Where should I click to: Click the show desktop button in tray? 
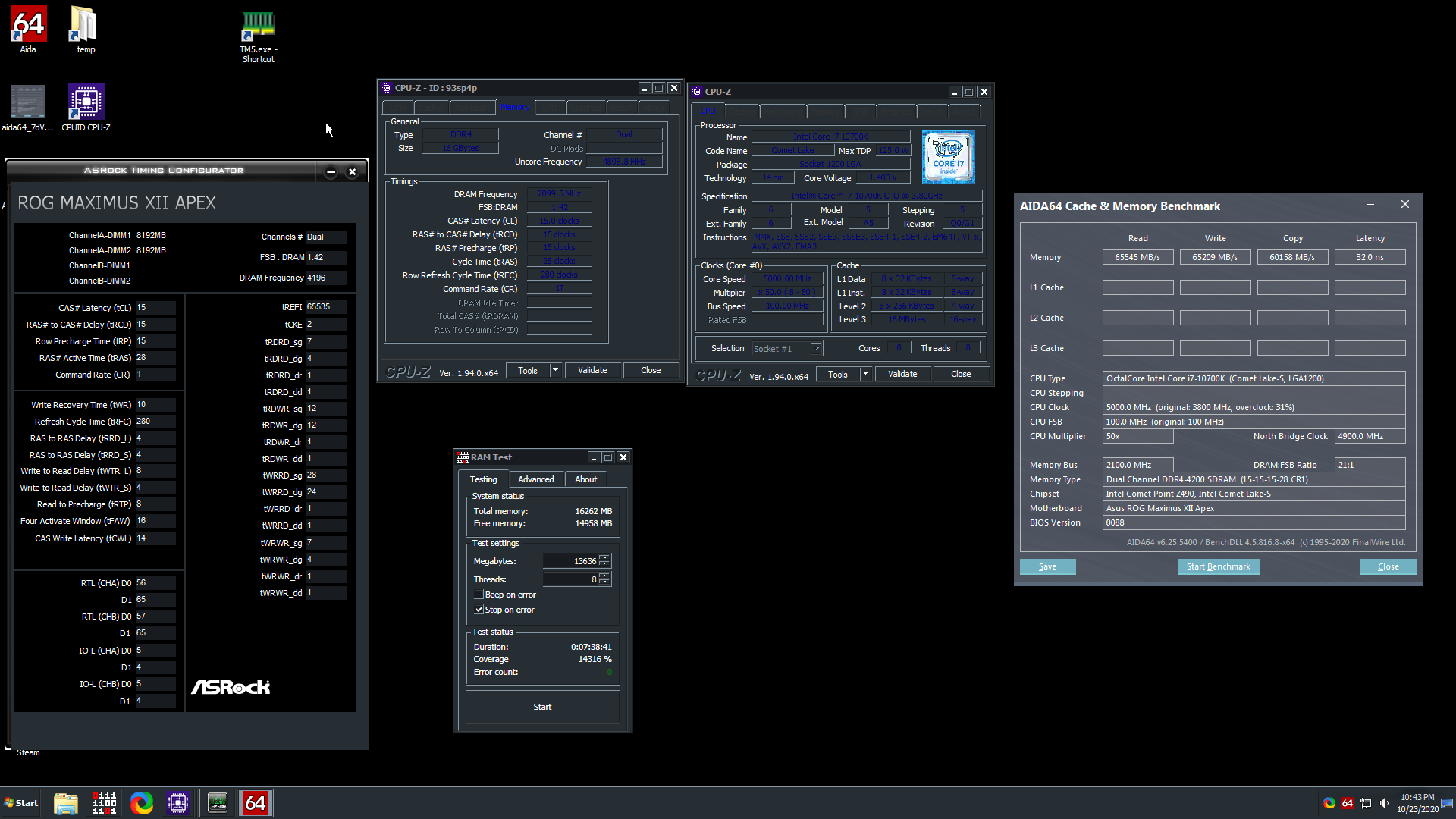tap(1447, 803)
